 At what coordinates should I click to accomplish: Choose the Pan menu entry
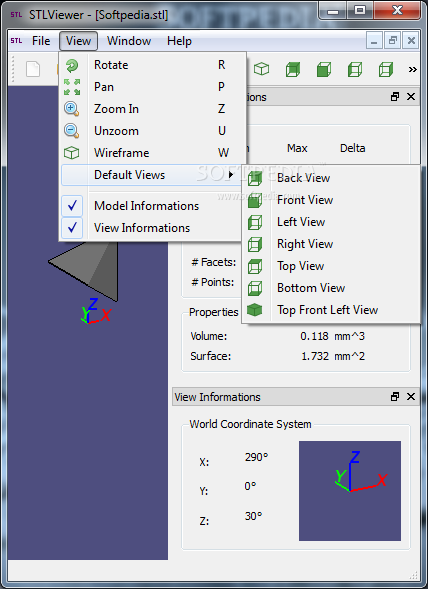tap(153, 87)
